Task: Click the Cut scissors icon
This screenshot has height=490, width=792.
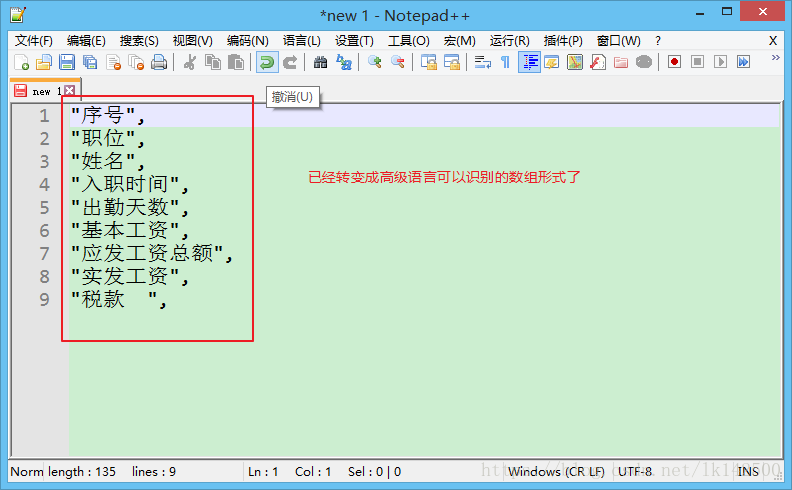Action: 190,62
